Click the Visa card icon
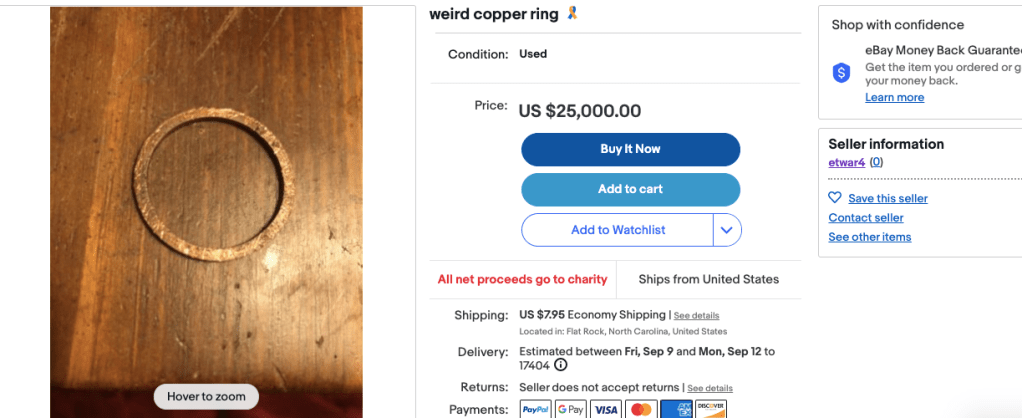1022x418 pixels. click(x=606, y=409)
